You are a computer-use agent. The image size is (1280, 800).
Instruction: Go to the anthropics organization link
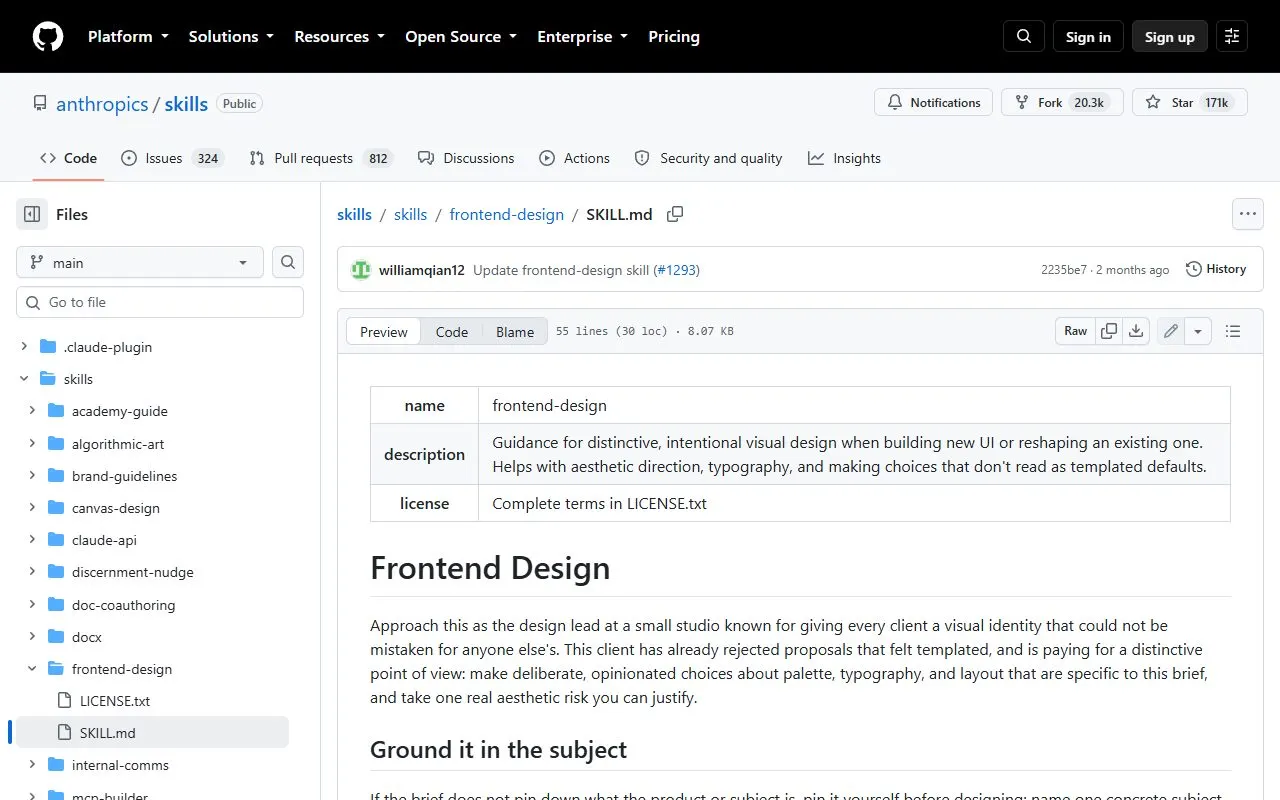[x=102, y=104]
